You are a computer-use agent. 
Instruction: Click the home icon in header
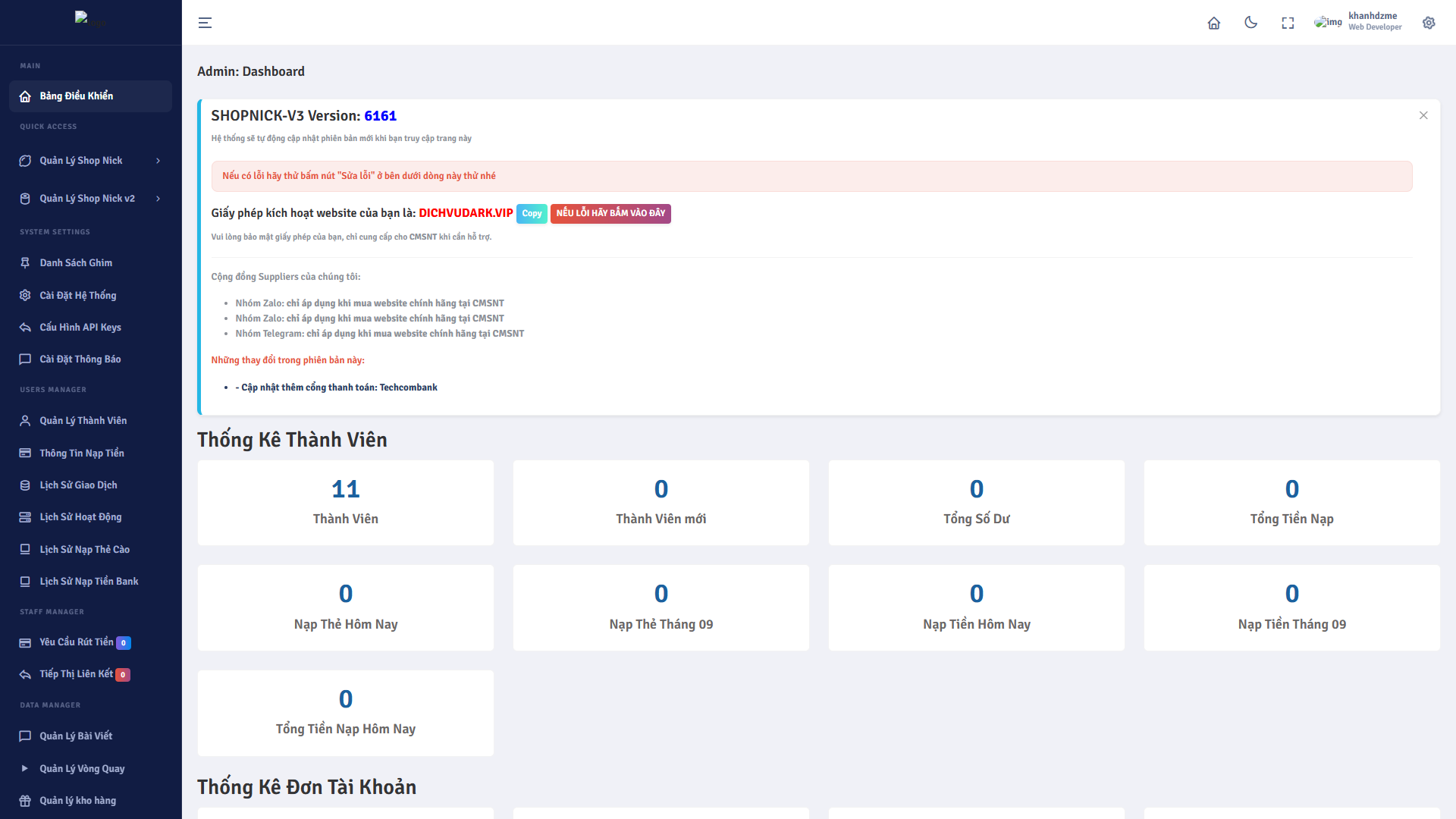(1213, 23)
